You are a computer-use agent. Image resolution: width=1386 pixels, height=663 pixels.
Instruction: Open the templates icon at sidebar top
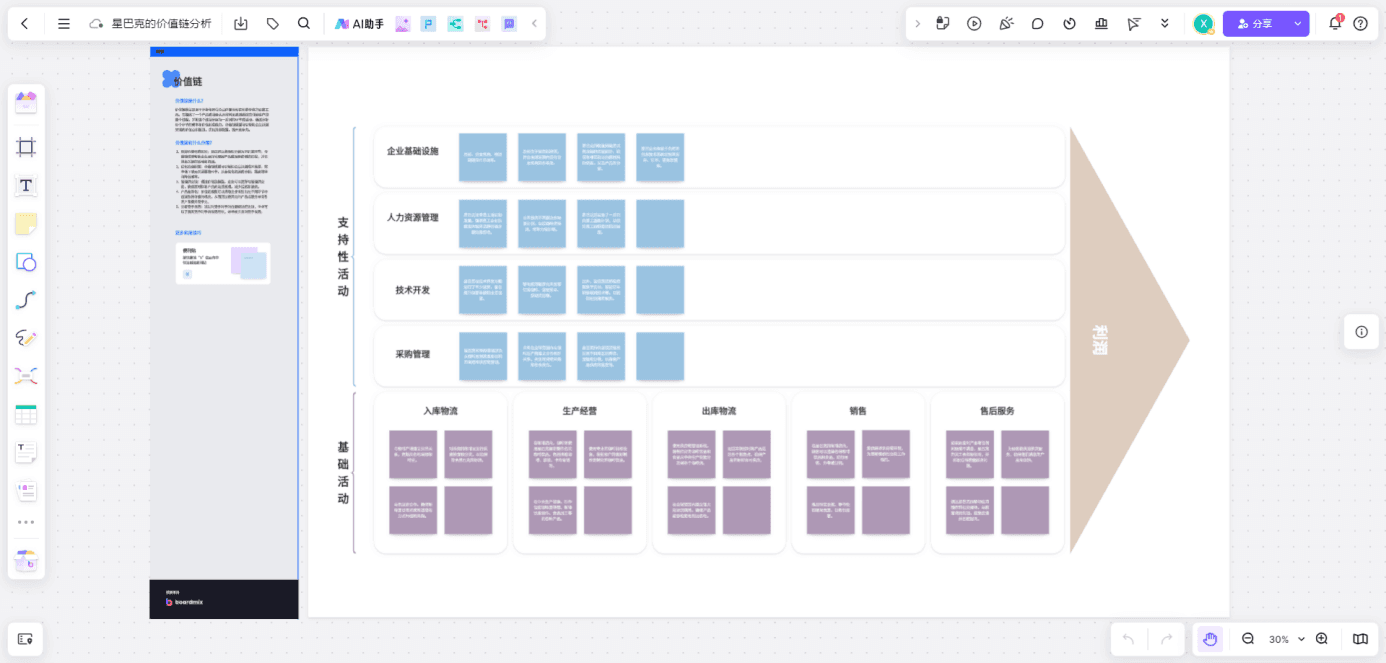[x=26, y=103]
